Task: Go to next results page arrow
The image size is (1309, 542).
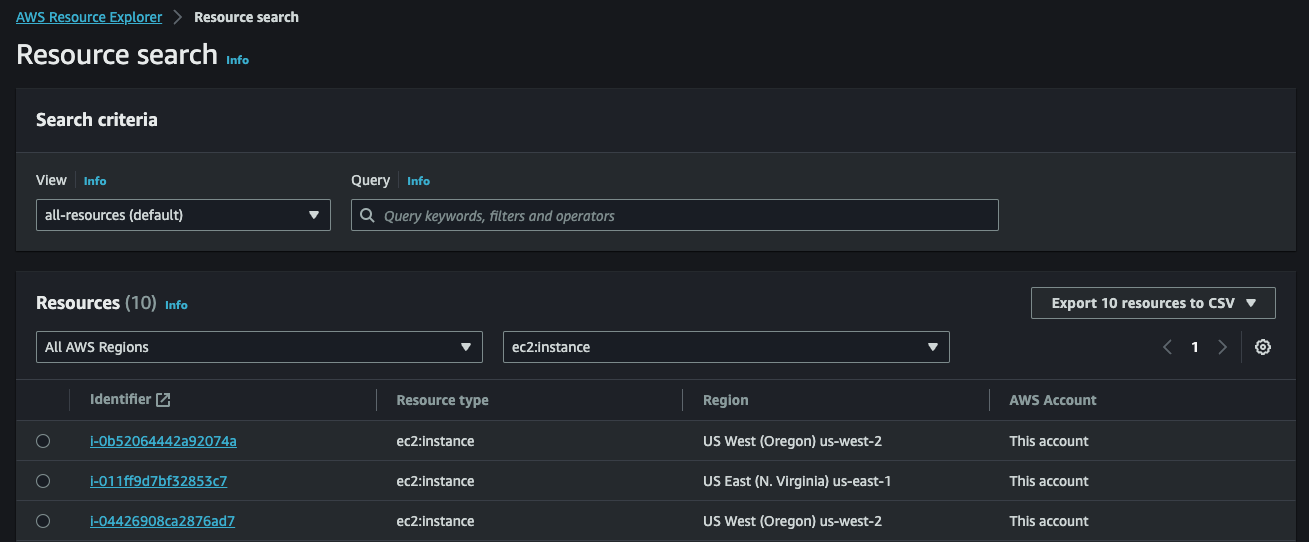Action: pos(1222,347)
